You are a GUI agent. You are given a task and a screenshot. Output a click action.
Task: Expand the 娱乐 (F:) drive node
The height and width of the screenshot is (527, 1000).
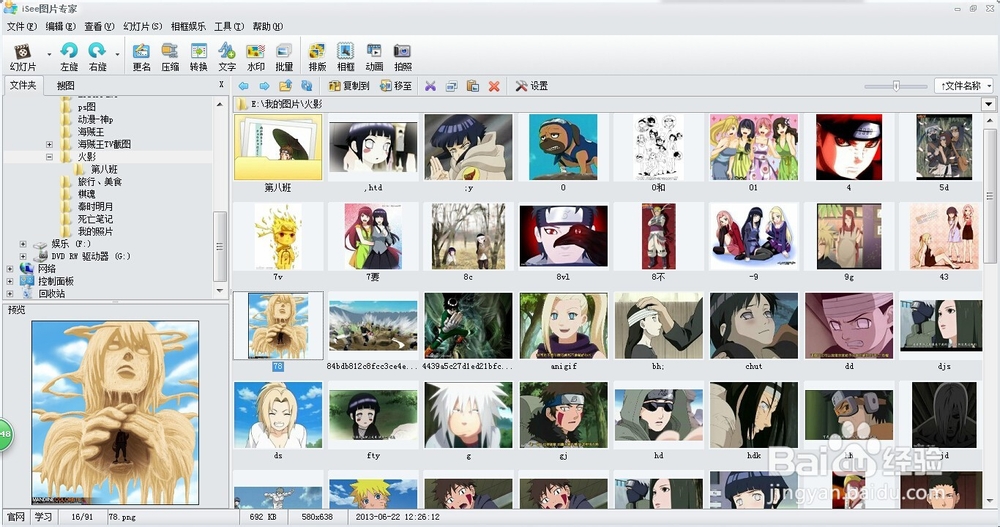(23, 244)
